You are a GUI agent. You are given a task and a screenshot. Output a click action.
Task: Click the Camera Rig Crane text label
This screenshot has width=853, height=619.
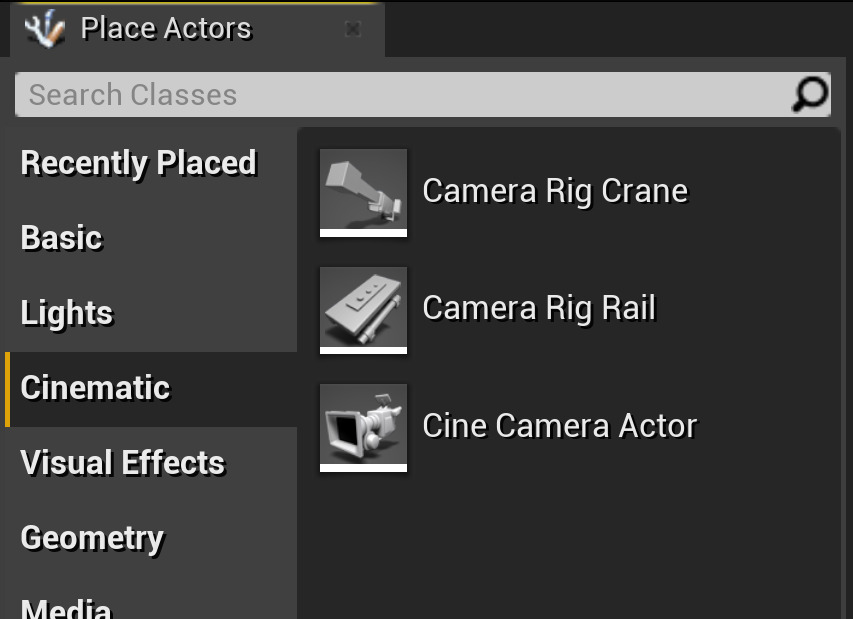click(x=555, y=190)
